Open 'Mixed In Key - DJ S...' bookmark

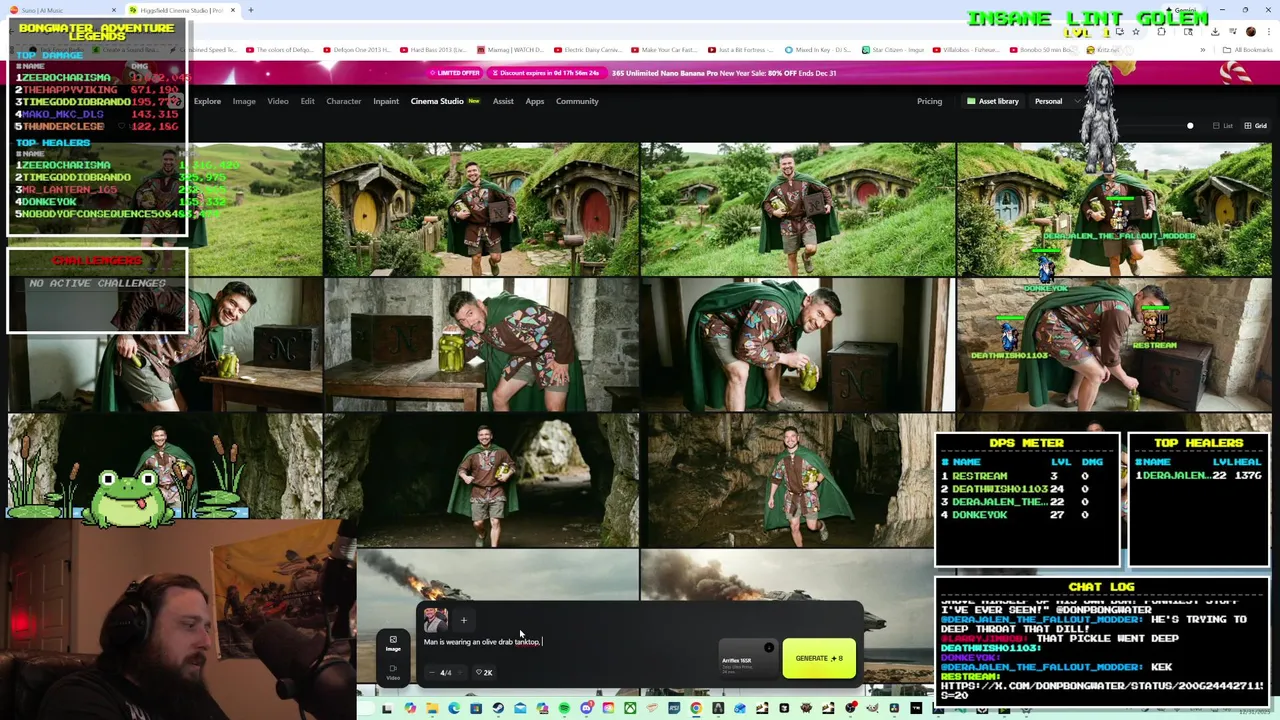click(816, 49)
